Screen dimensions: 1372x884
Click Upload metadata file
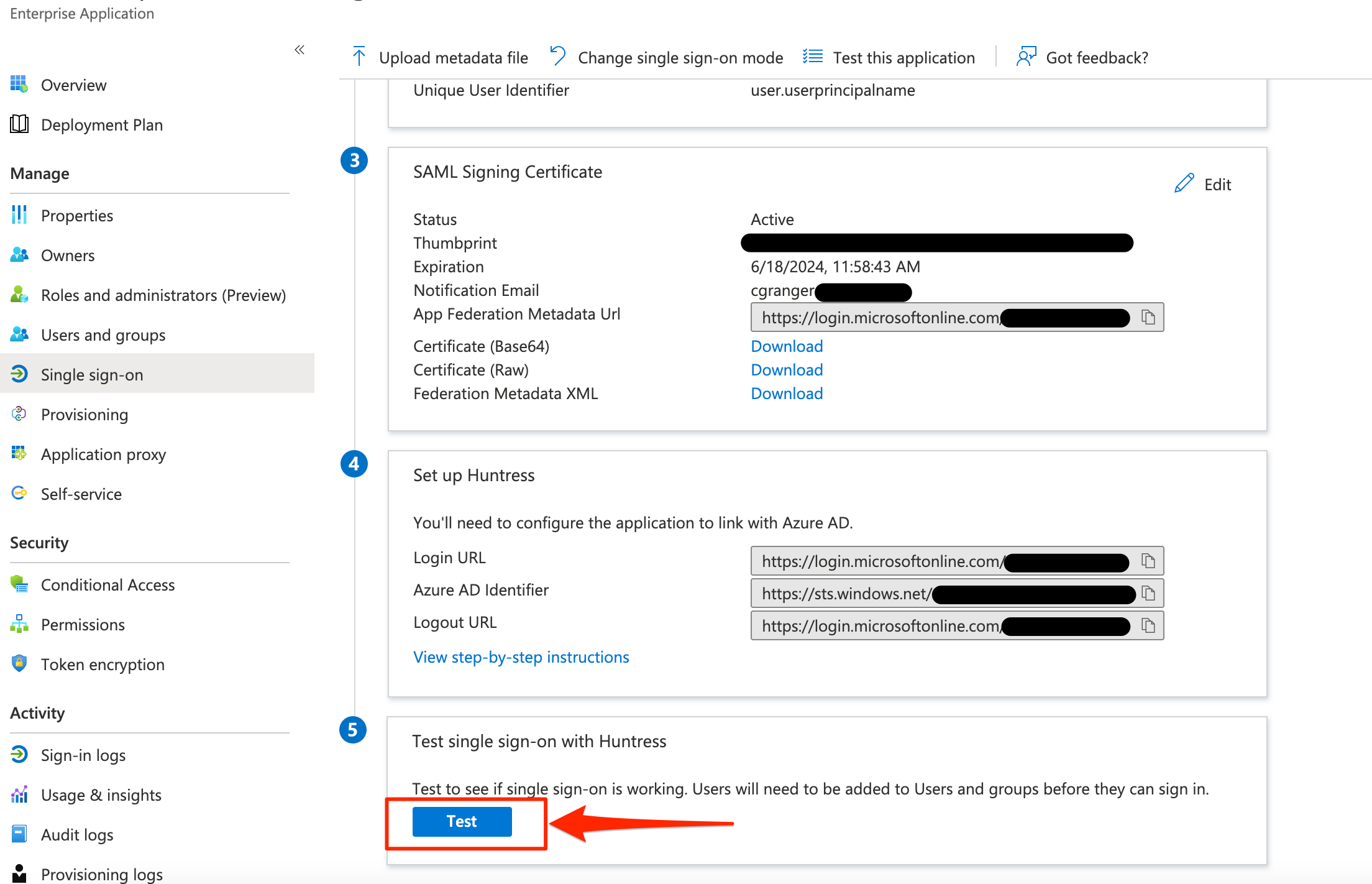(440, 57)
